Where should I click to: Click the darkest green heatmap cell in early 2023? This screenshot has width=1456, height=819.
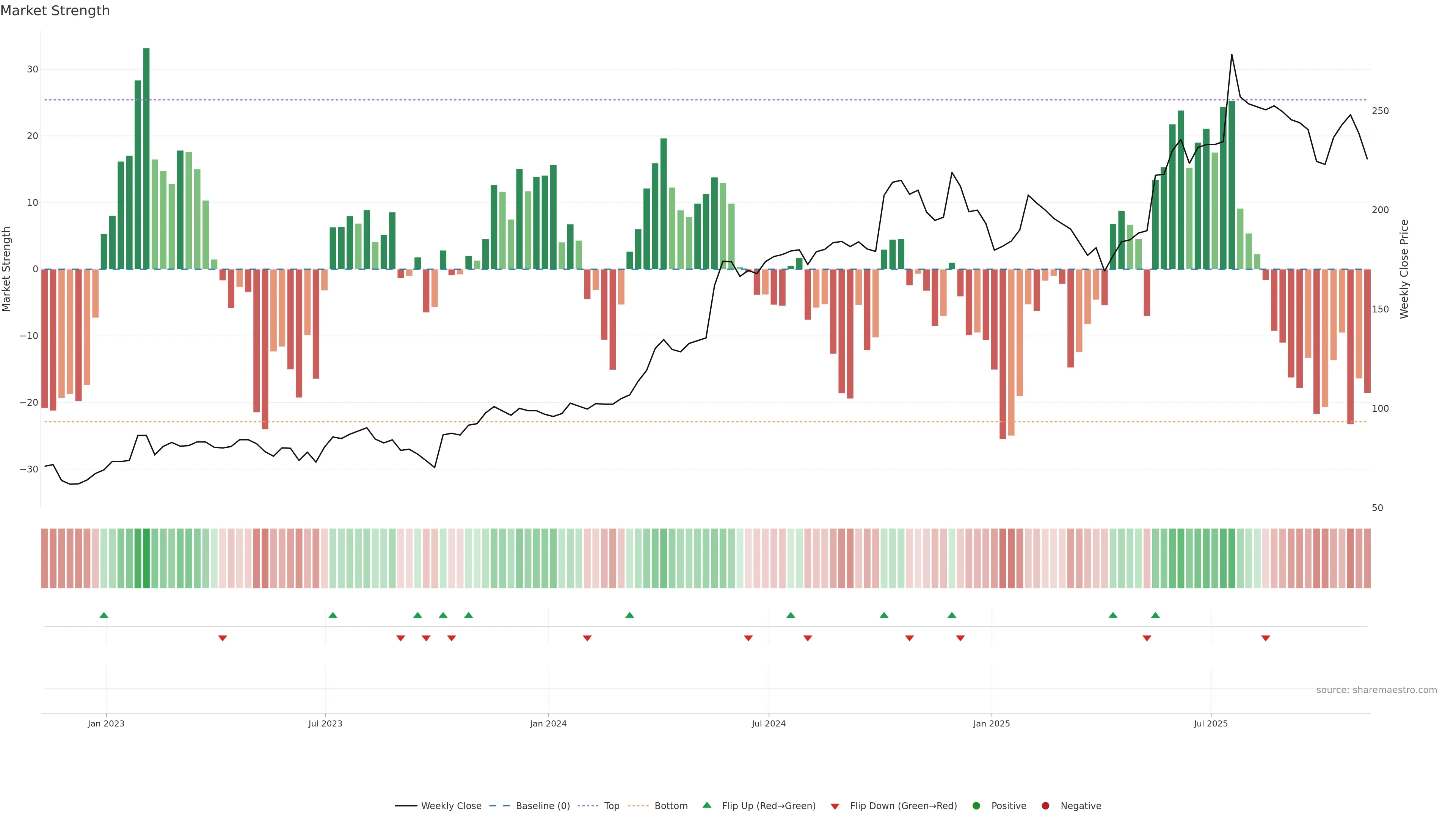[x=146, y=559]
